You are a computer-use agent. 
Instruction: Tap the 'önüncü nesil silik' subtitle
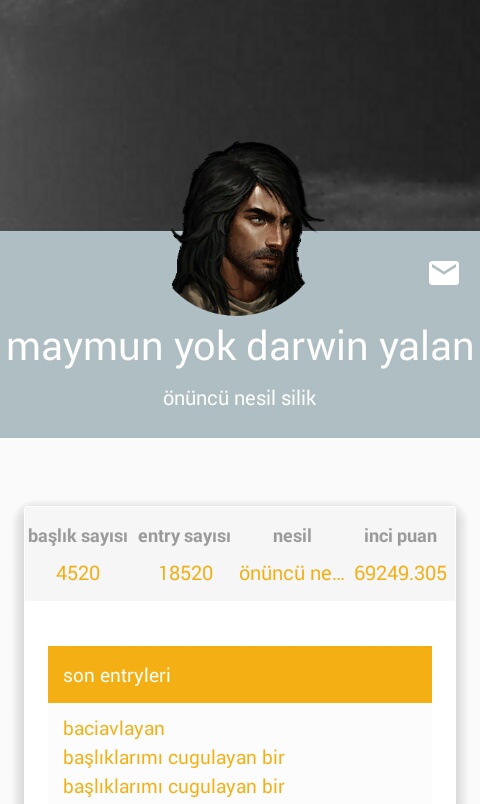(239, 398)
